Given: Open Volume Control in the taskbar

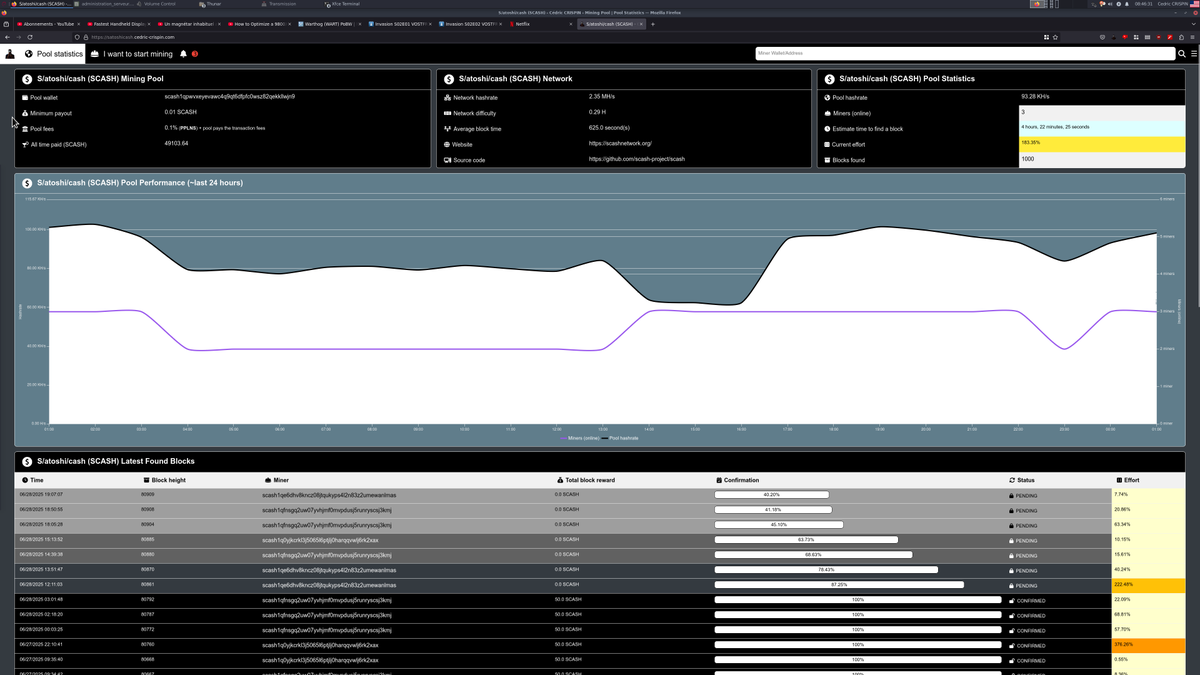Looking at the screenshot, I should coord(157,4).
